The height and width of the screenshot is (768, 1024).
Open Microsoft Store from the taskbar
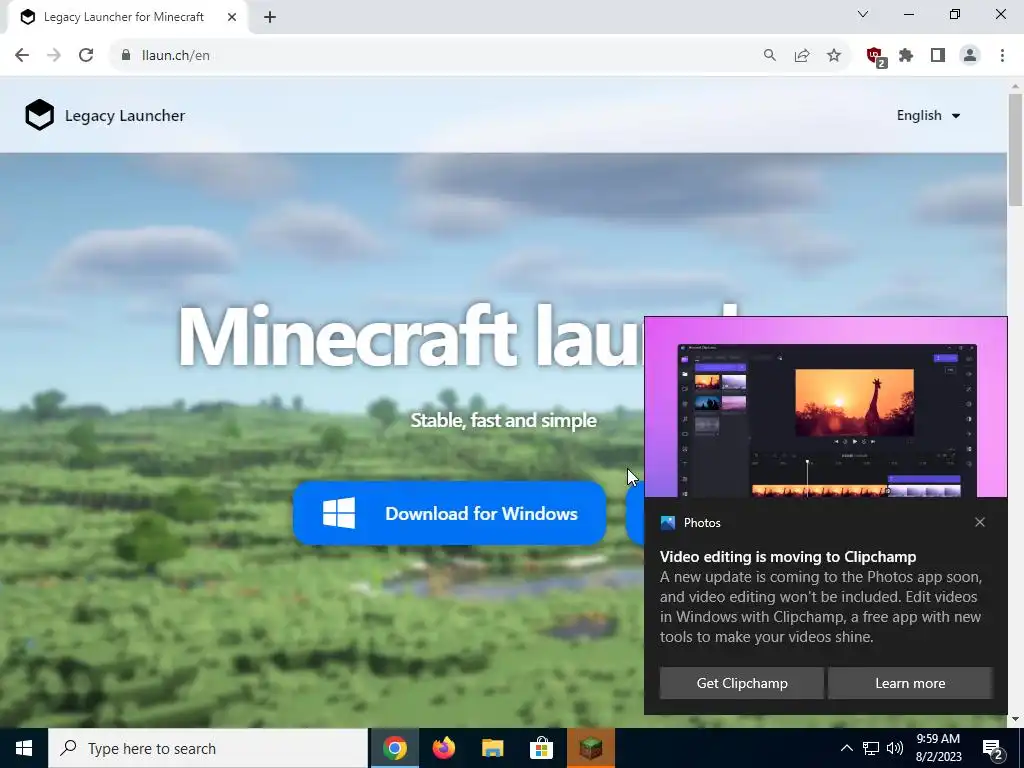(x=541, y=748)
